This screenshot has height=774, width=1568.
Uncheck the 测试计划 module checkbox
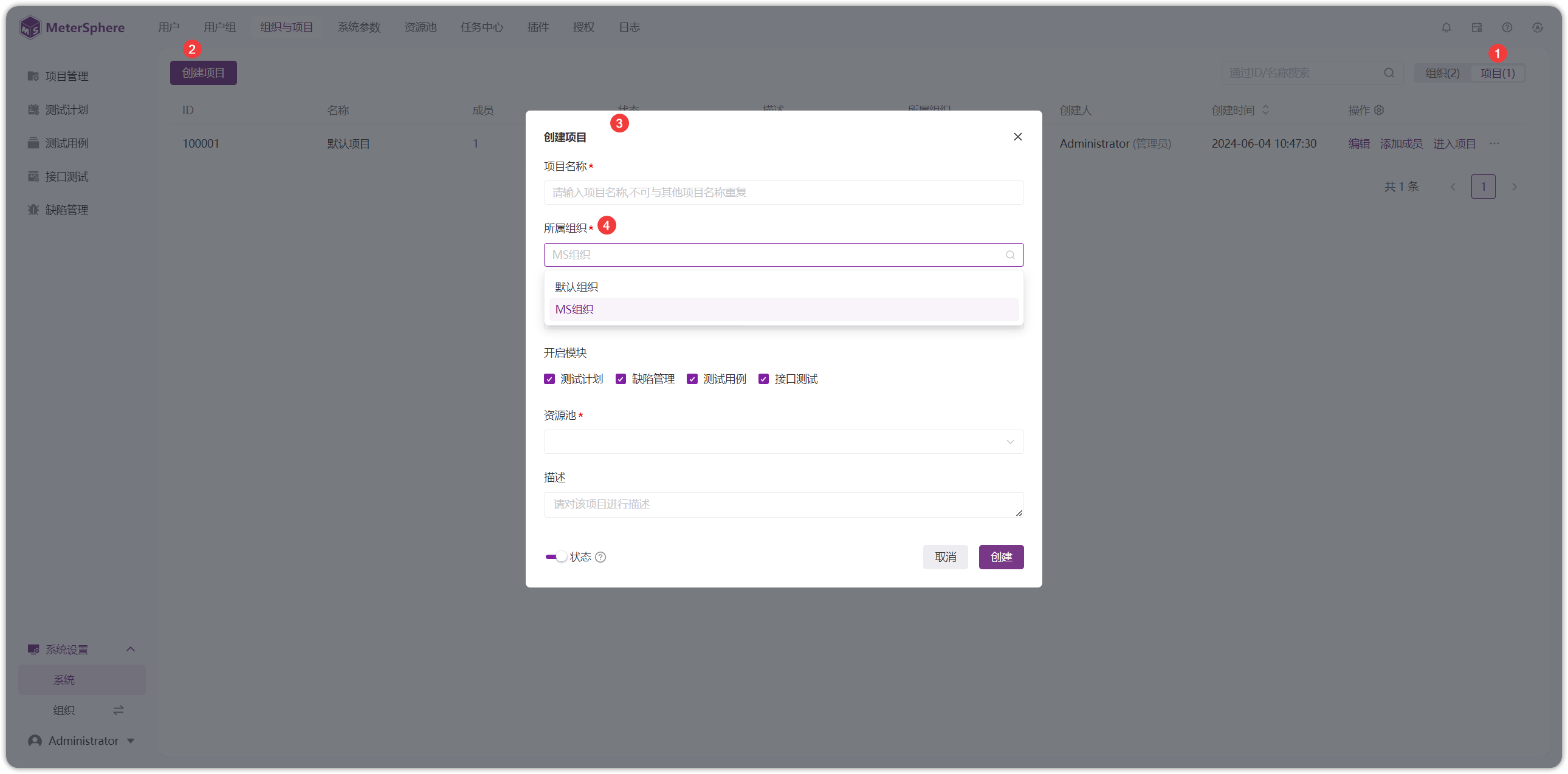(549, 379)
